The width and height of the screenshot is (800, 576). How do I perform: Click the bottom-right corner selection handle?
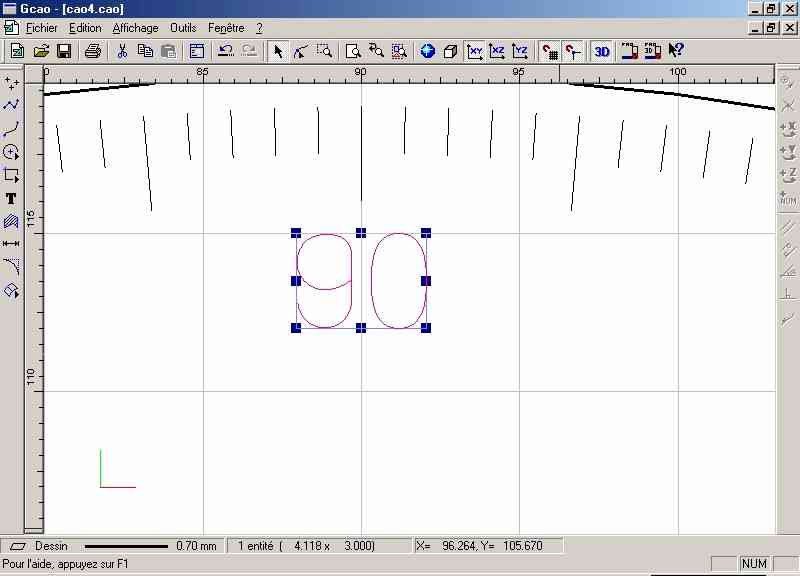click(x=426, y=328)
